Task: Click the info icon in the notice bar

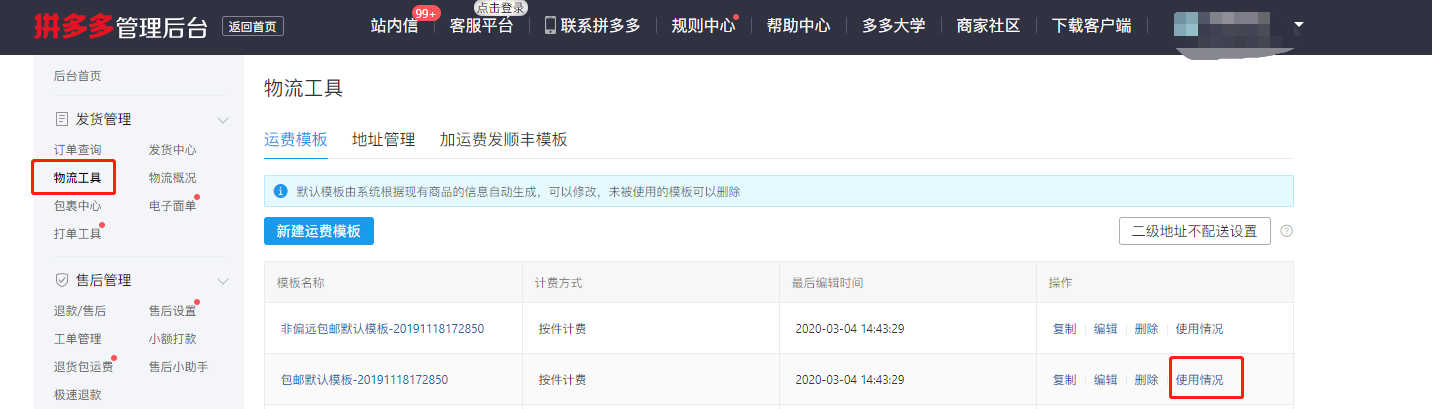Action: [x=280, y=191]
